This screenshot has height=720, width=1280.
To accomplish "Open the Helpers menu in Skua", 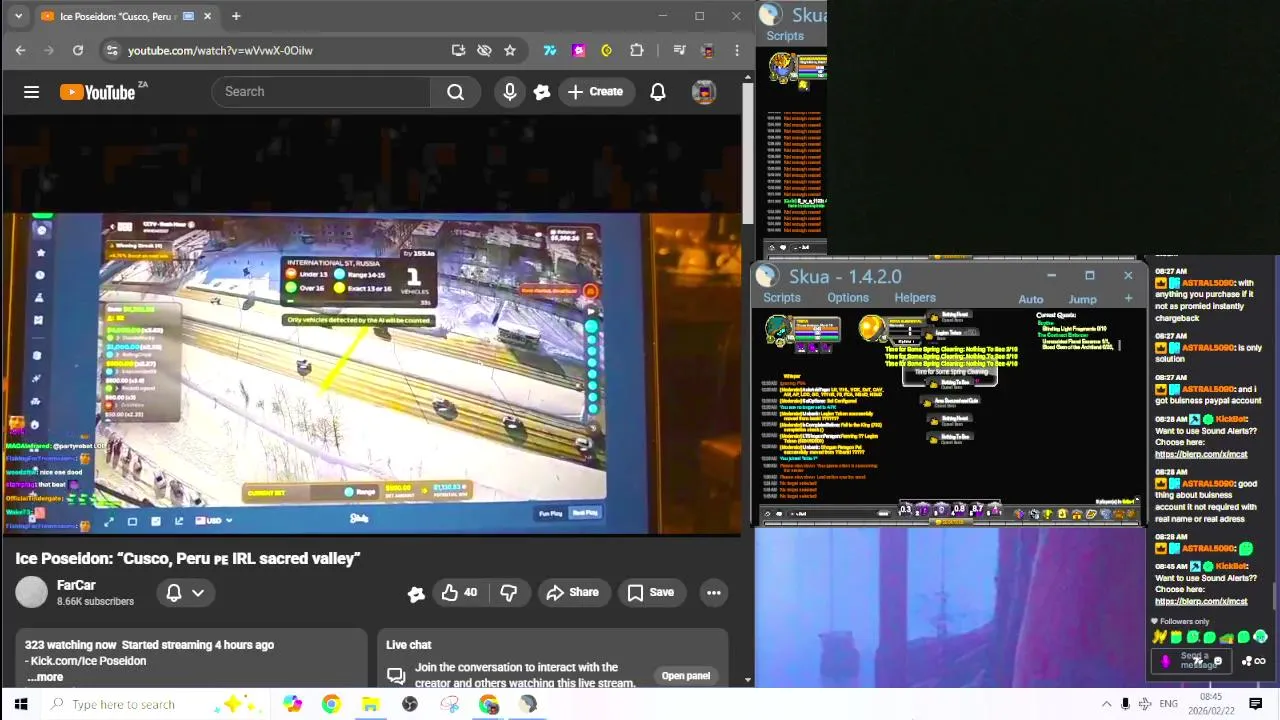I will [915, 298].
